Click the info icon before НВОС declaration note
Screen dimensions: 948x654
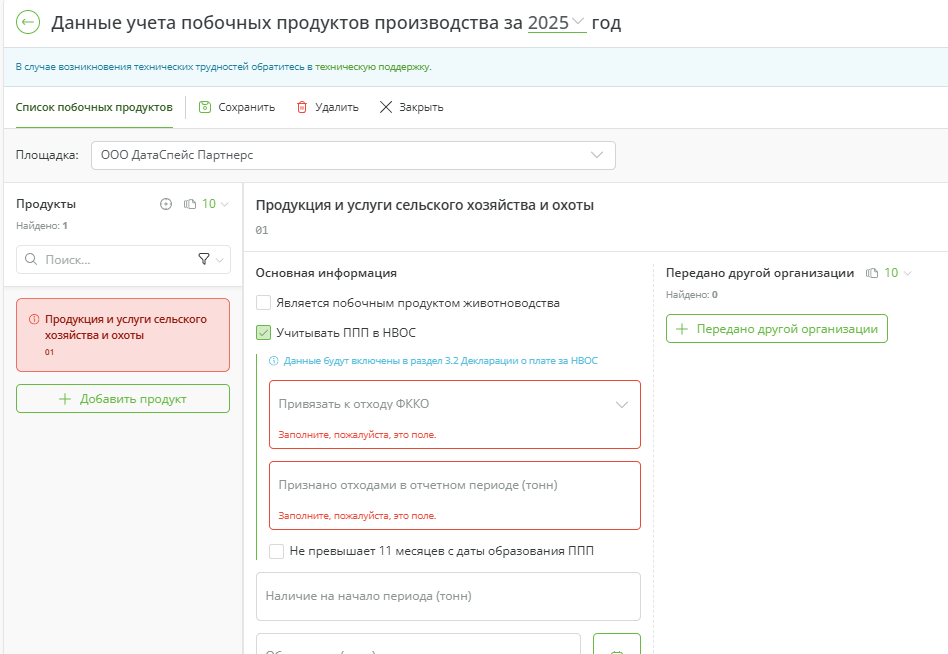click(274, 361)
